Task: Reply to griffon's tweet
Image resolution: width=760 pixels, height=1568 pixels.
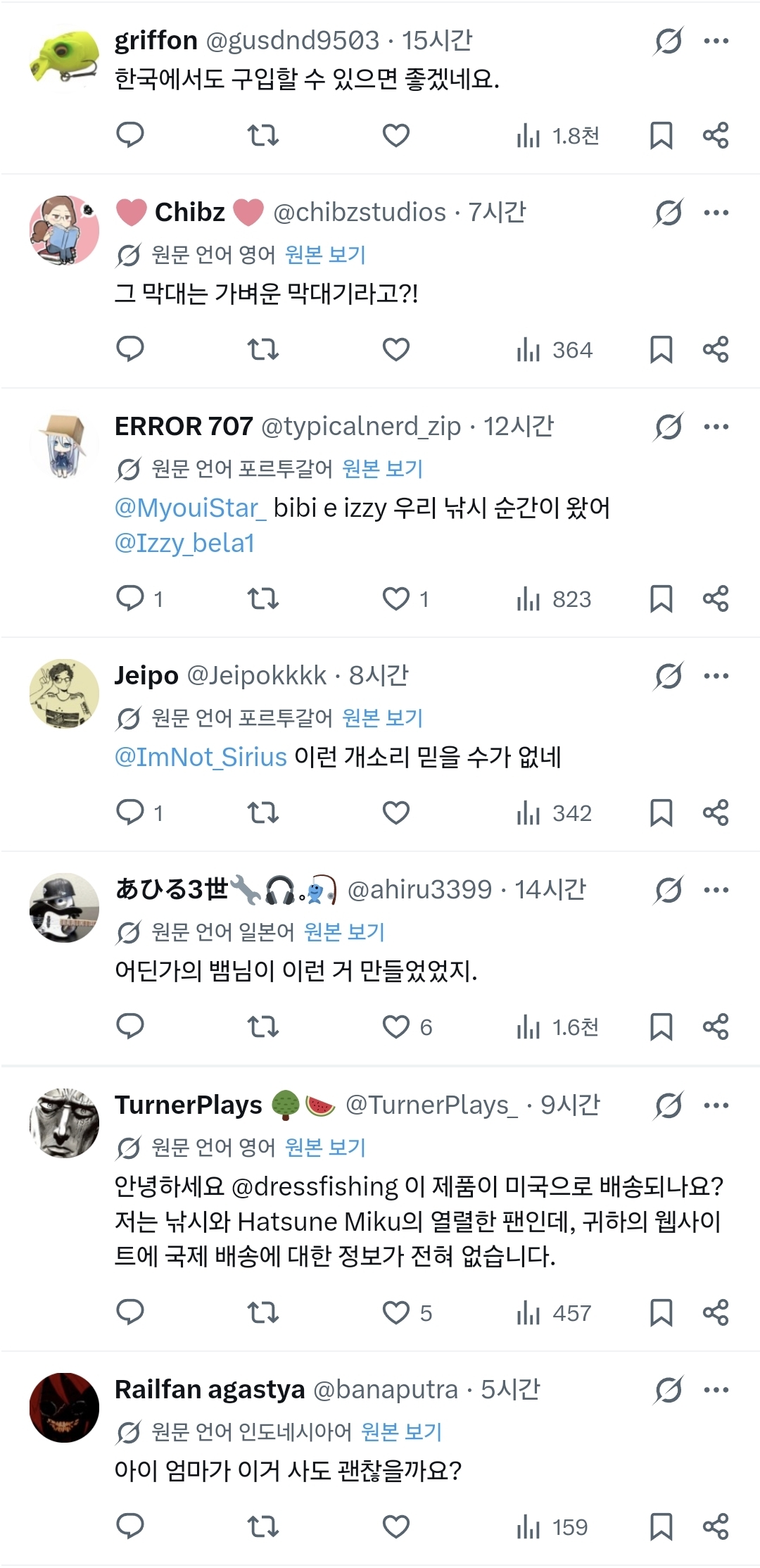Action: point(130,134)
